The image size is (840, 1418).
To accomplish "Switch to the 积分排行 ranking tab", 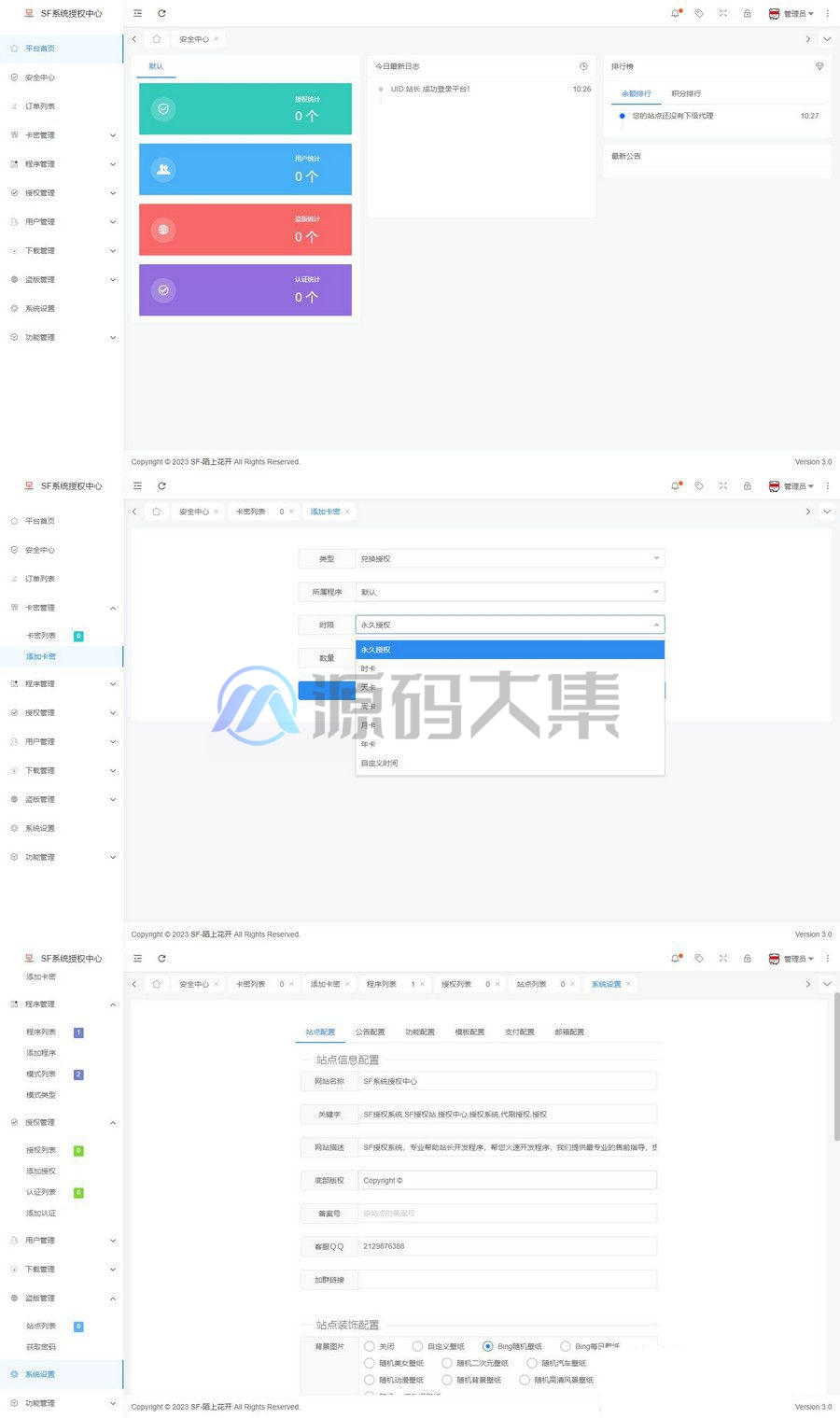I will pyautogui.click(x=686, y=93).
